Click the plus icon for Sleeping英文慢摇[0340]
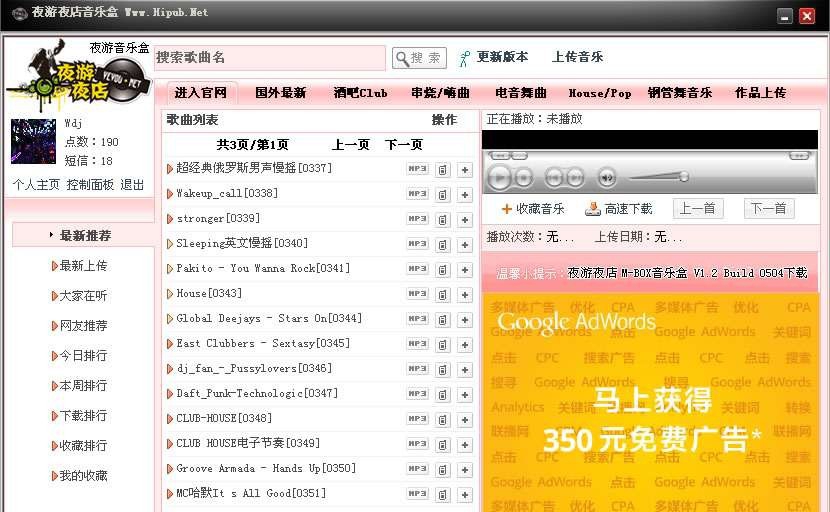This screenshot has width=830, height=512. click(x=465, y=245)
